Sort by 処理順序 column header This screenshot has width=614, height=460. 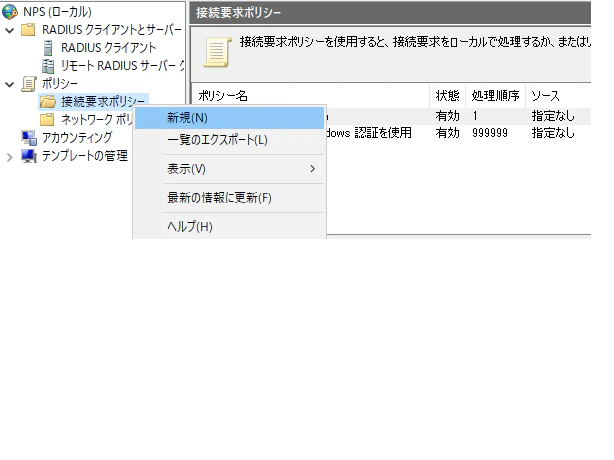tap(495, 96)
